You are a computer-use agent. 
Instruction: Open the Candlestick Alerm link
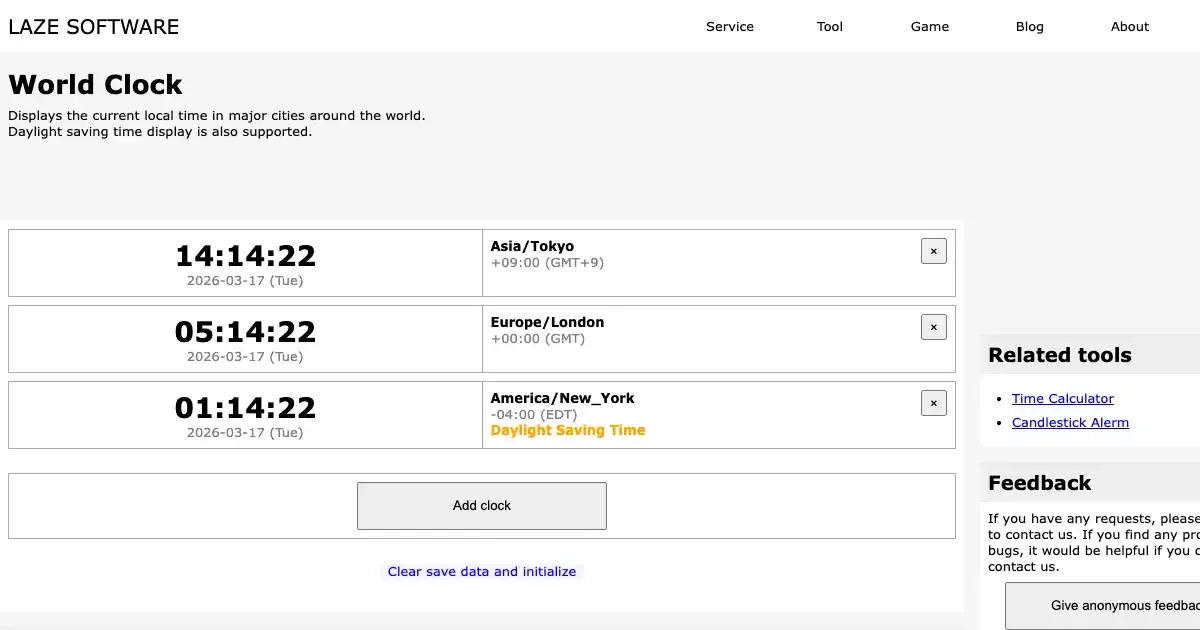(1070, 423)
